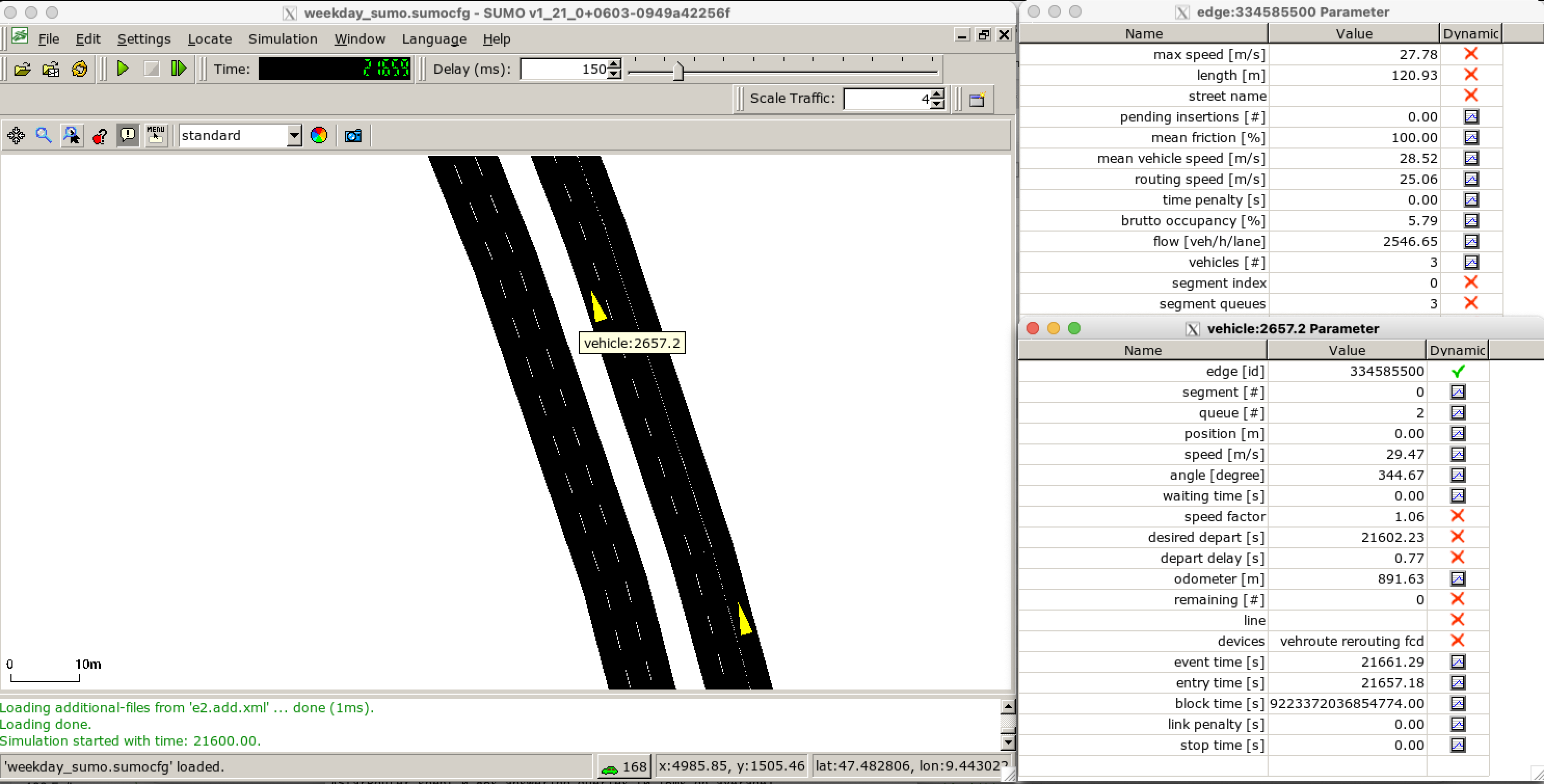
Task: Open the Window menu
Action: pyautogui.click(x=360, y=39)
